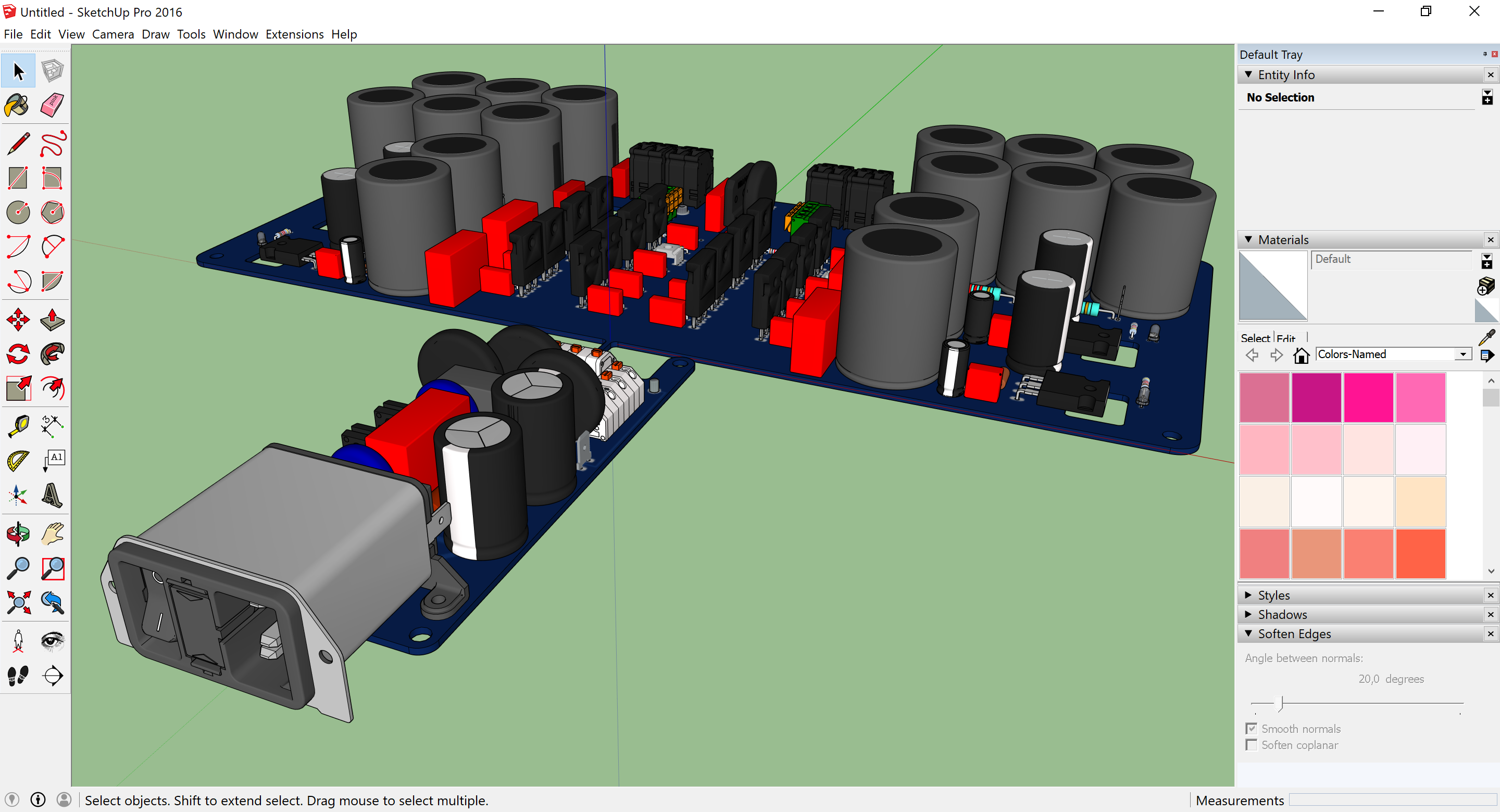Activate the Push/Pull tool
Viewport: 1500px width, 812px height.
click(x=53, y=320)
